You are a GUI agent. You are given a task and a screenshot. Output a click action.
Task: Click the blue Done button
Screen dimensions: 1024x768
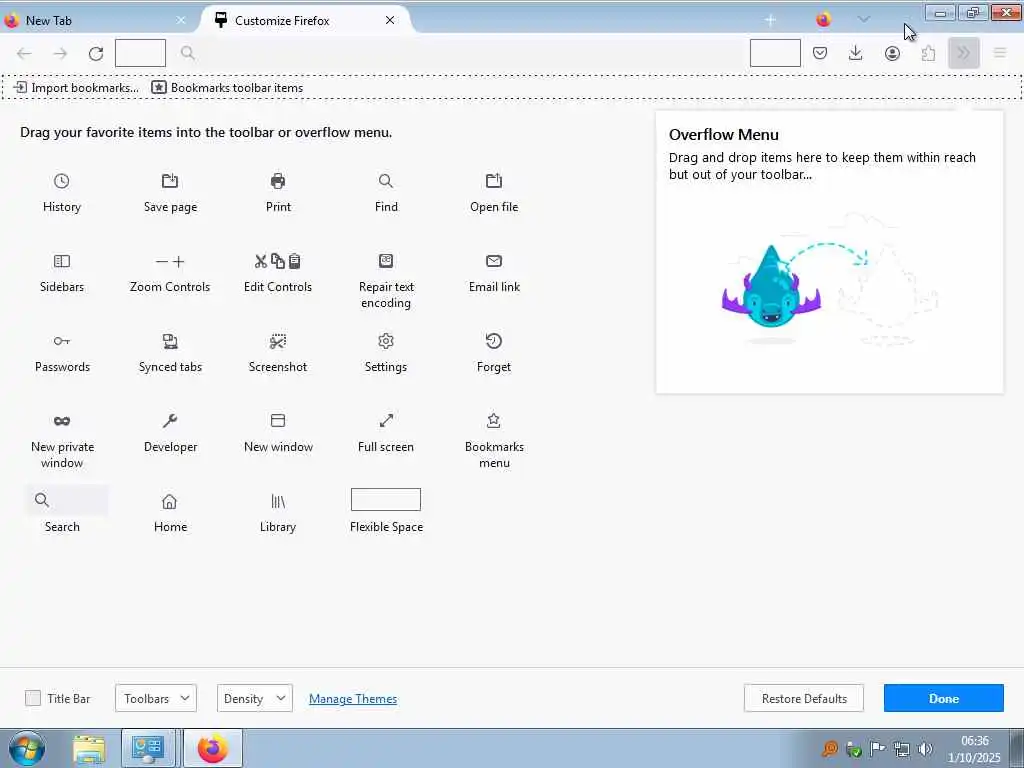coord(944,698)
